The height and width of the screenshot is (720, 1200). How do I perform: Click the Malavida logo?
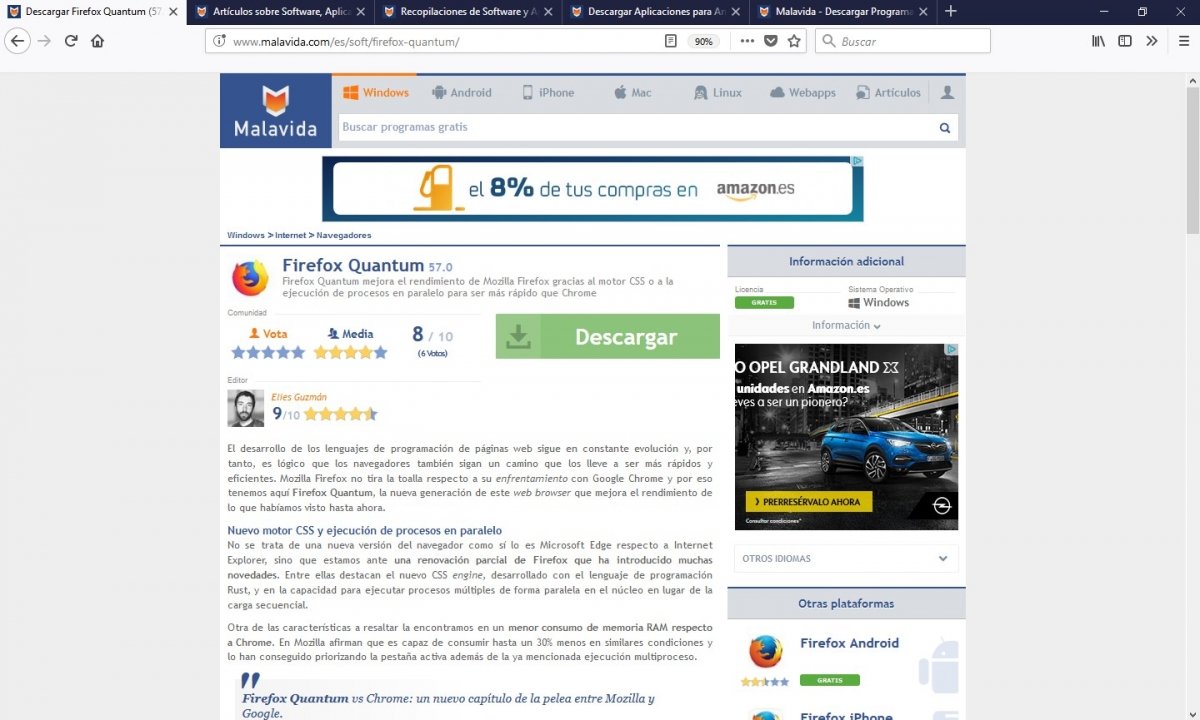275,111
